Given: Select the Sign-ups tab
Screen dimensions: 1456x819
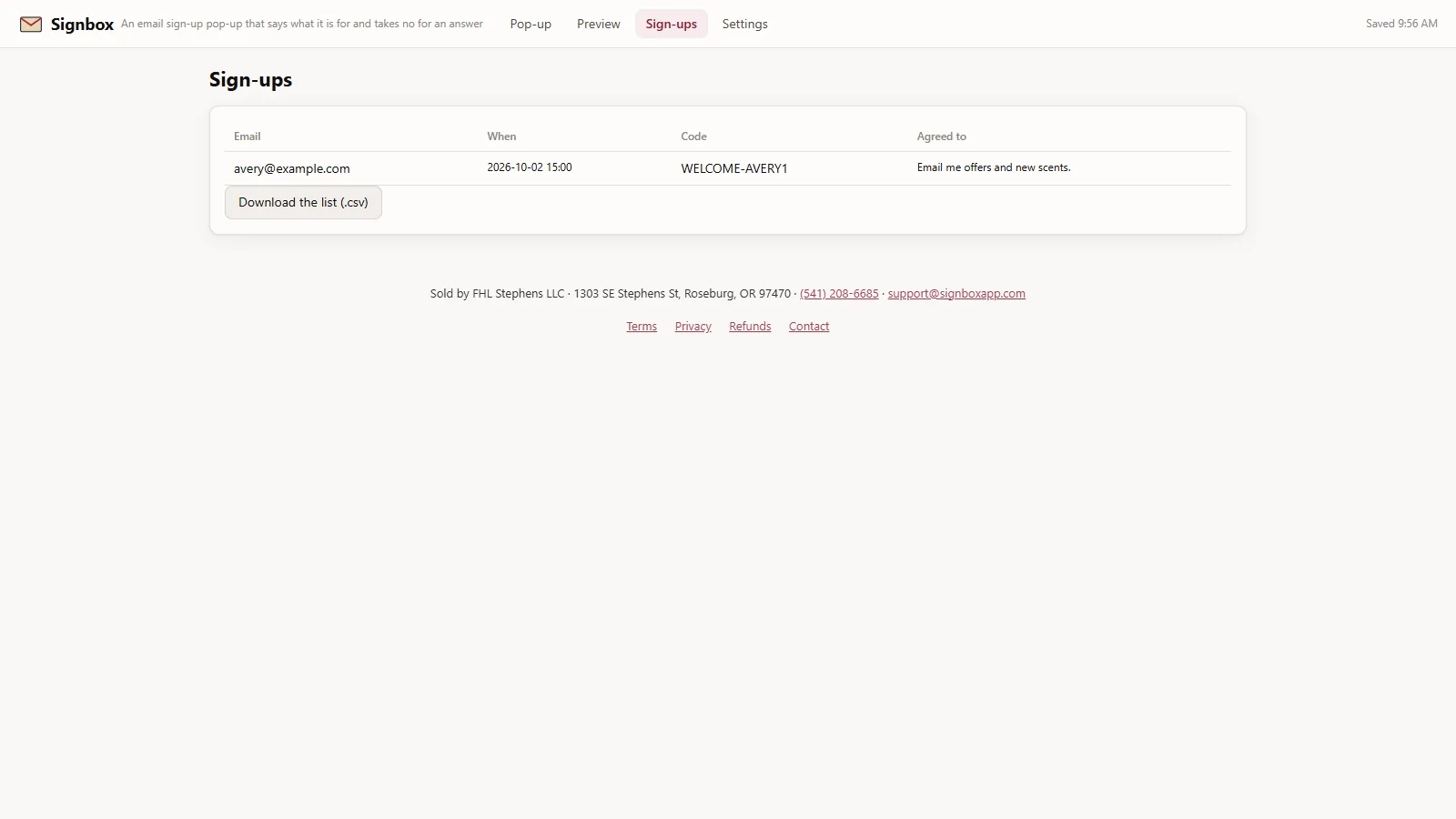Looking at the screenshot, I should (x=672, y=24).
